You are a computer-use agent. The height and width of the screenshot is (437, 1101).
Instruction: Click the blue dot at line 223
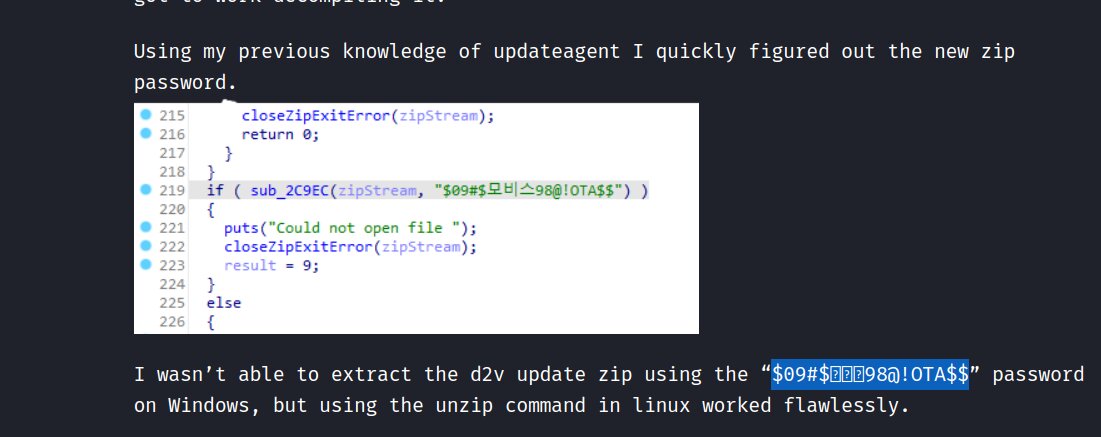[x=145, y=265]
